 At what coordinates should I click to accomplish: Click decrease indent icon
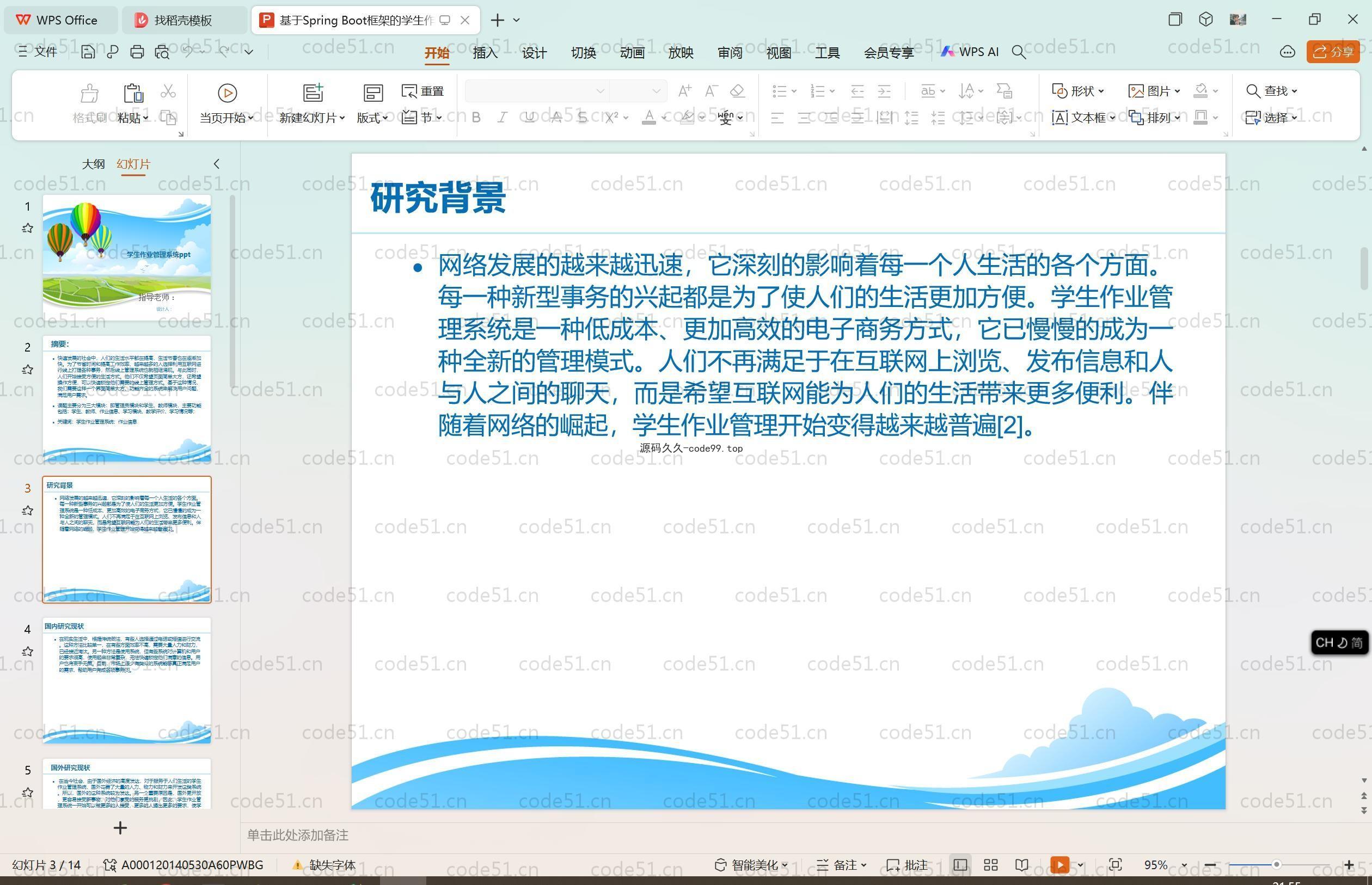coord(857,91)
